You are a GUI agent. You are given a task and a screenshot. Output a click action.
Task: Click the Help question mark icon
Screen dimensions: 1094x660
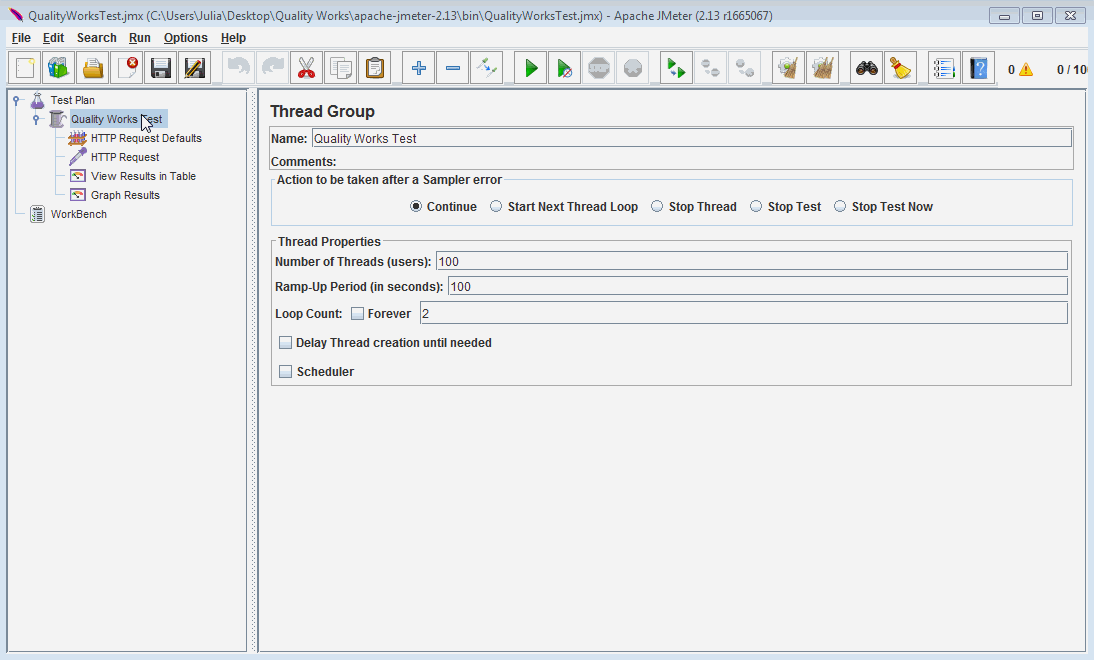(978, 68)
